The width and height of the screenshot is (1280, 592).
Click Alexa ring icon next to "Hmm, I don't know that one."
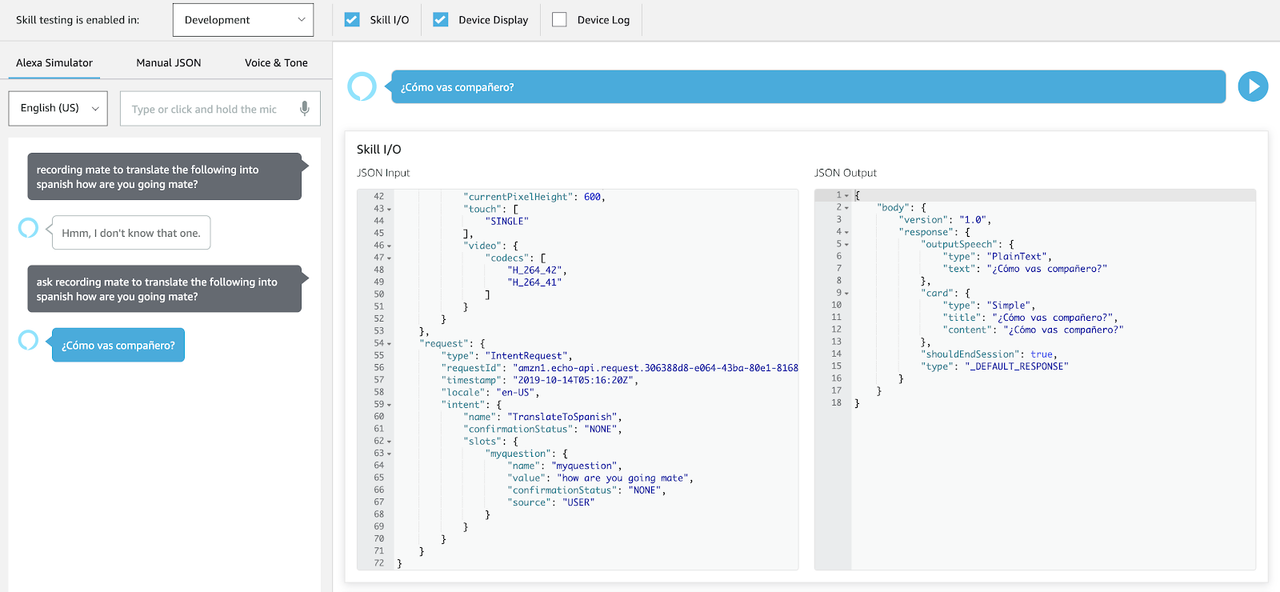click(28, 229)
